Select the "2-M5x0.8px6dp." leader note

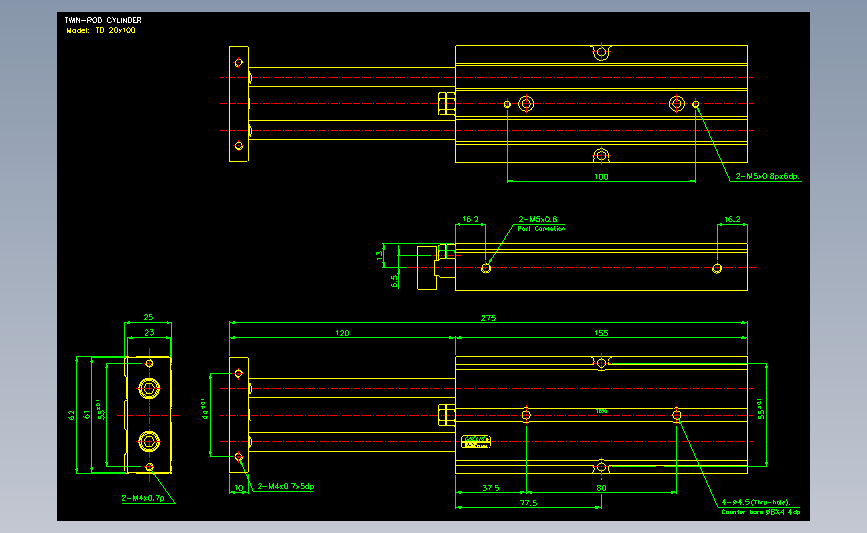[x=767, y=176]
